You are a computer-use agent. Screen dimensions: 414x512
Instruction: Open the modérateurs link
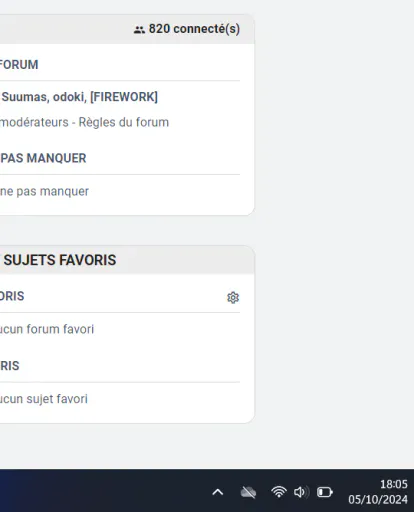coord(34,122)
